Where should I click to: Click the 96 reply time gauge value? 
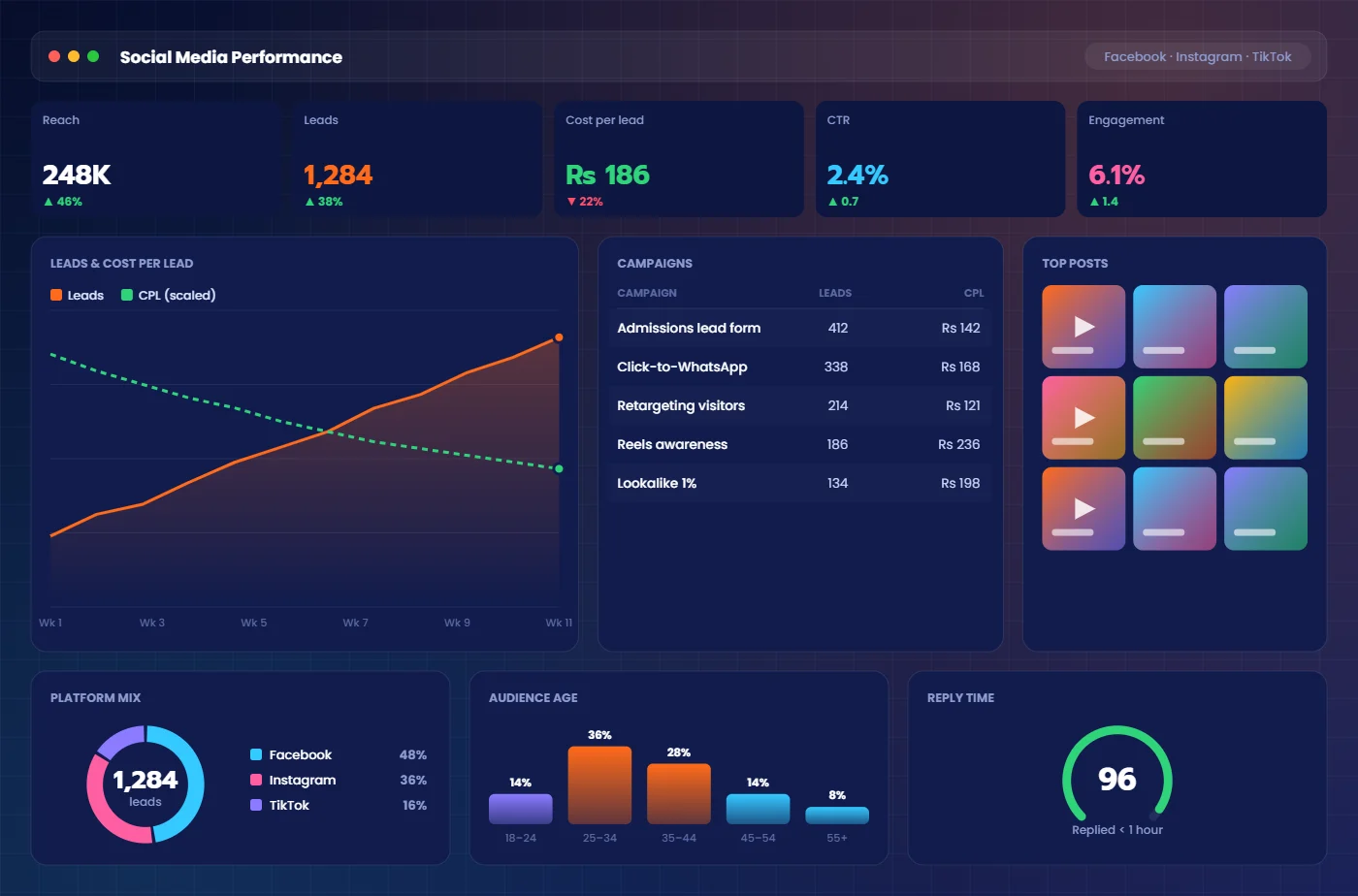point(1117,779)
